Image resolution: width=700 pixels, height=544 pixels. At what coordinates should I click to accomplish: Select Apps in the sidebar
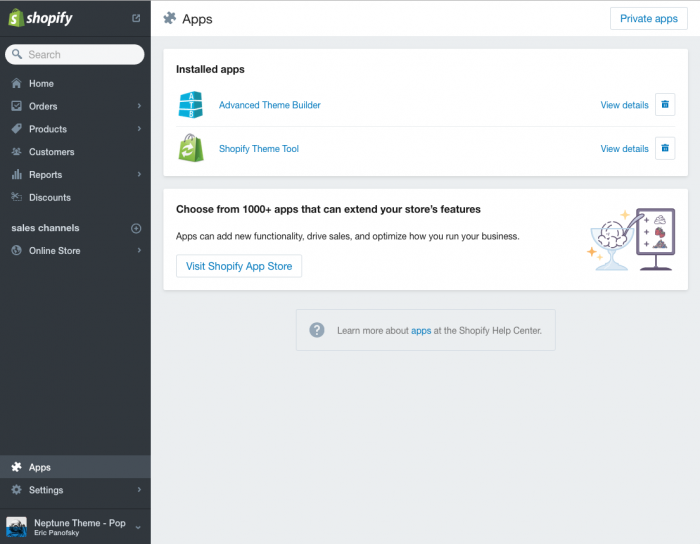pos(75,467)
